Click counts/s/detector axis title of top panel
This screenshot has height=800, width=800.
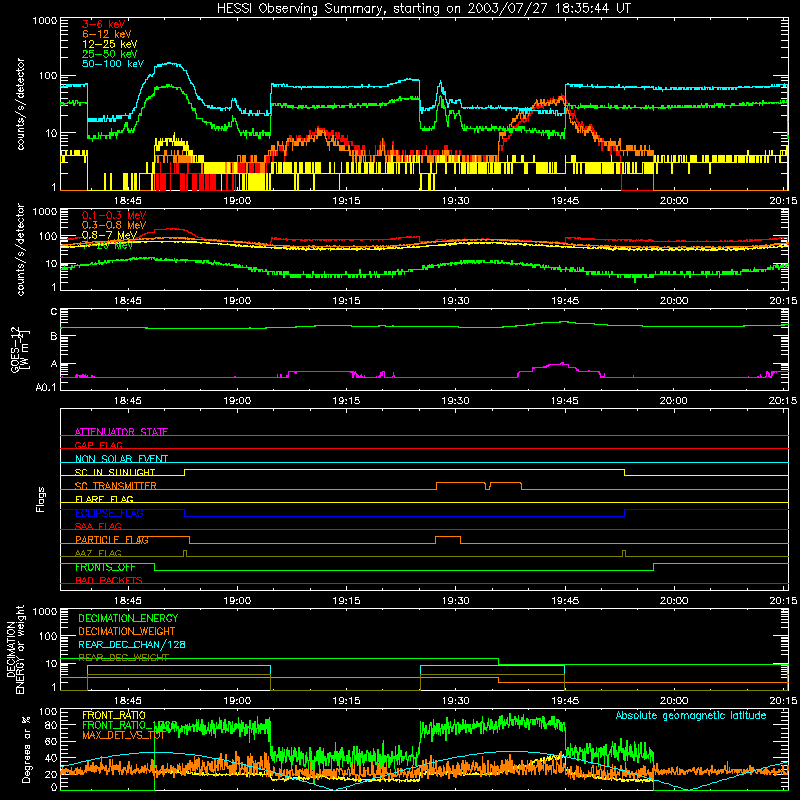tap(20, 104)
